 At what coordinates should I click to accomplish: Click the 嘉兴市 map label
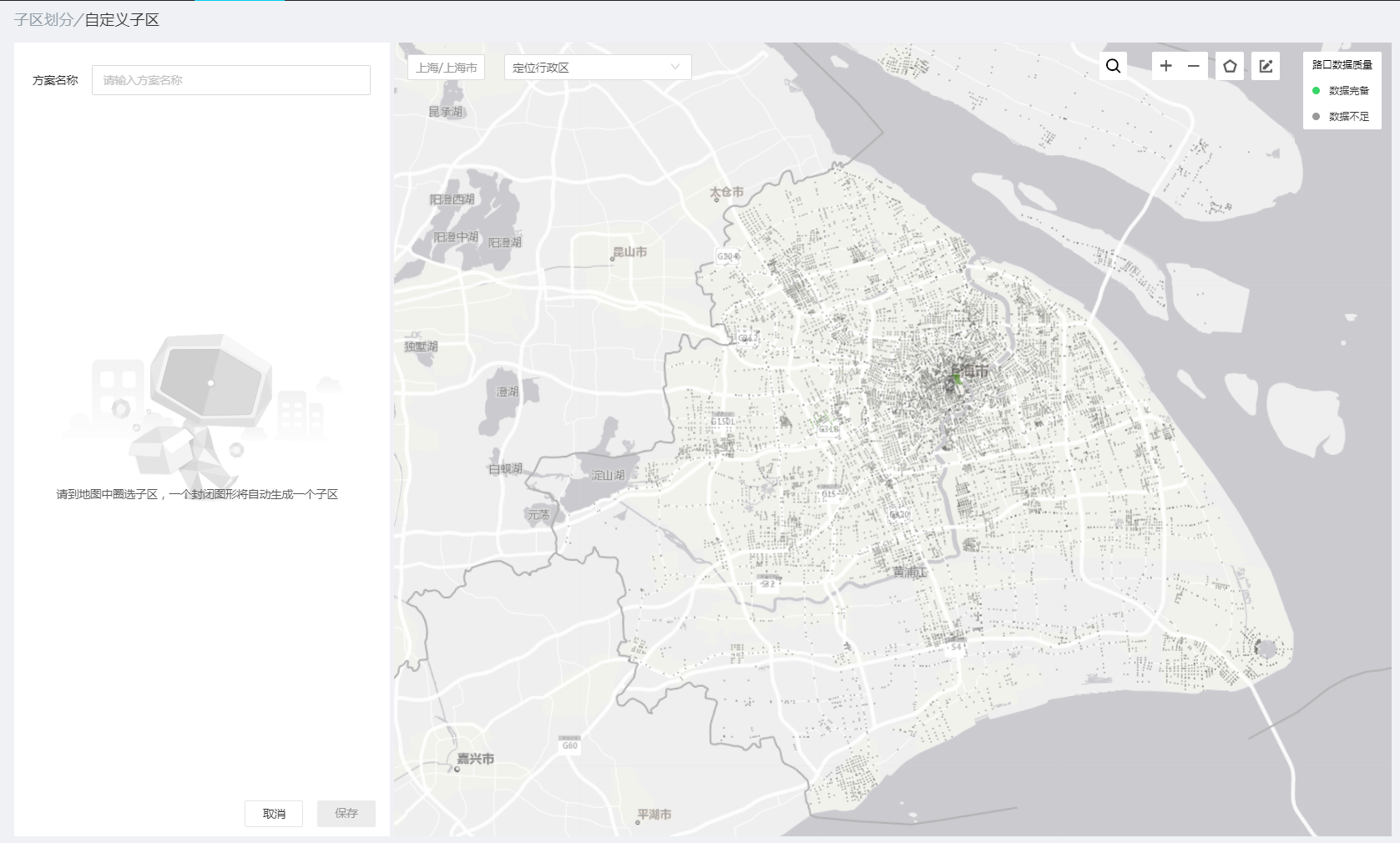tap(475, 759)
